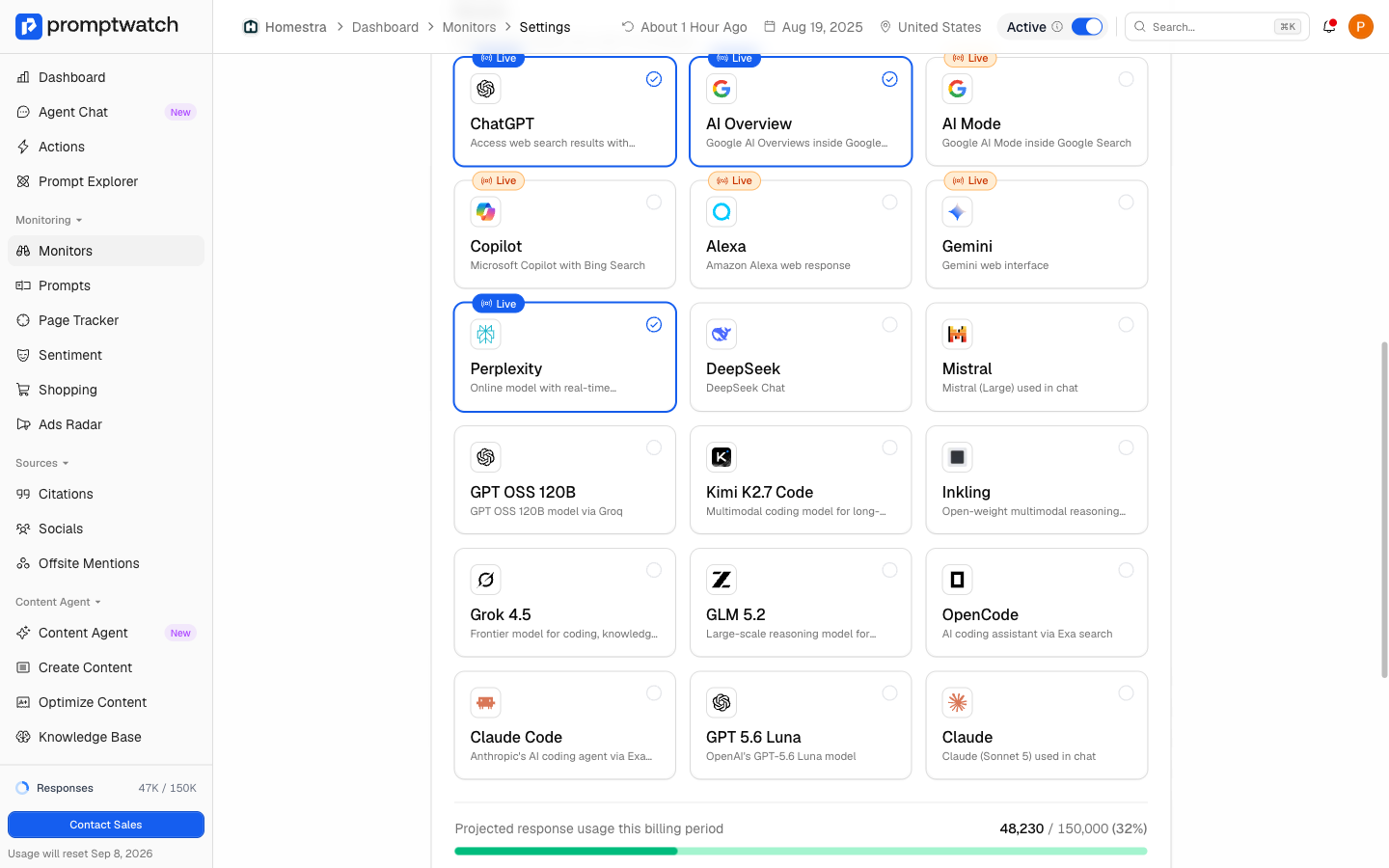Click the Responses usage ring icon

click(x=22, y=788)
